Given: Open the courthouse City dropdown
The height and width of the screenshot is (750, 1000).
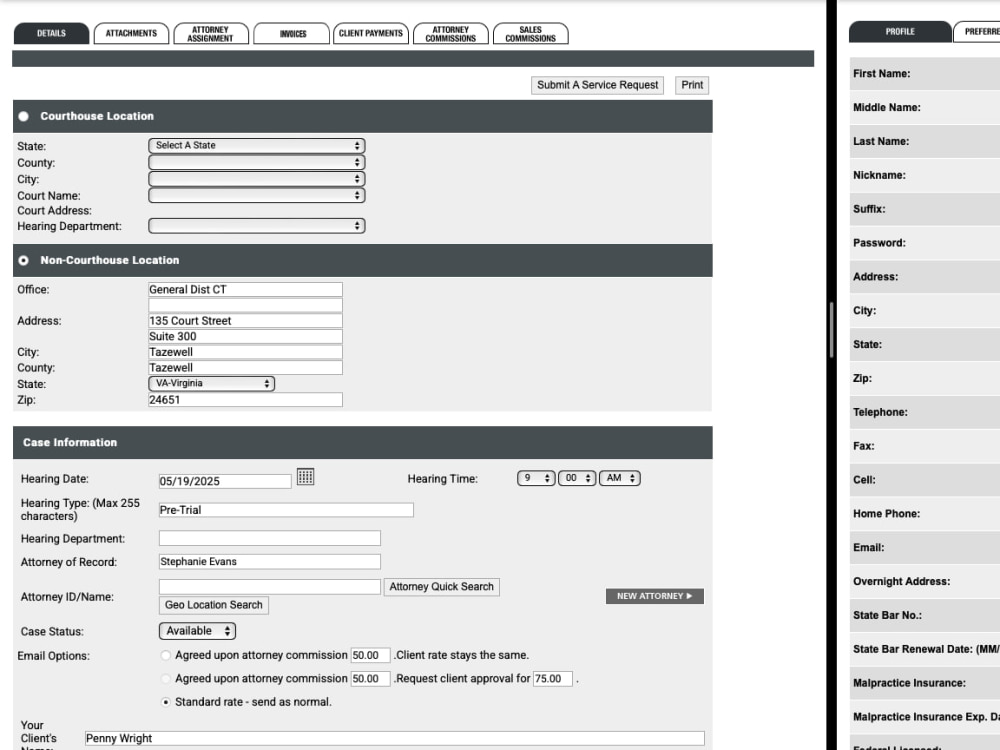Looking at the screenshot, I should pyautogui.click(x=256, y=179).
